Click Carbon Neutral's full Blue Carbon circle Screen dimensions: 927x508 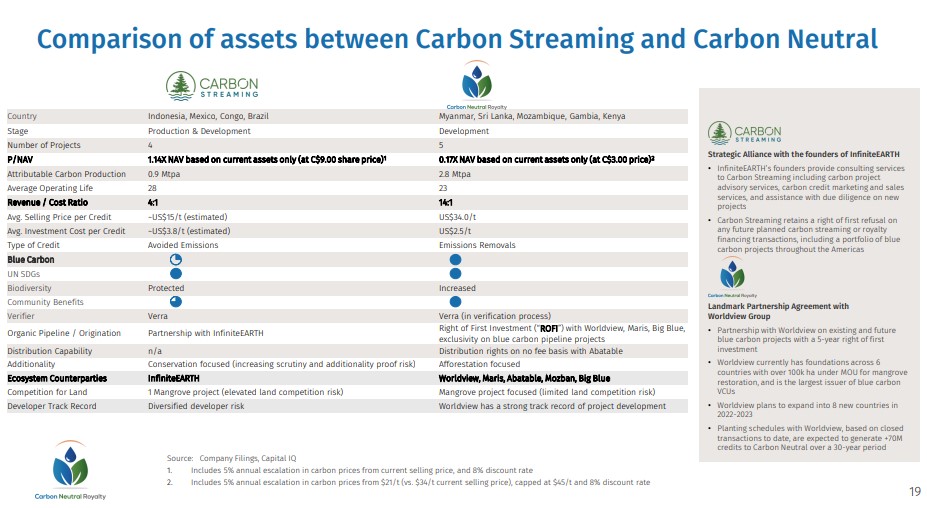tap(455, 260)
